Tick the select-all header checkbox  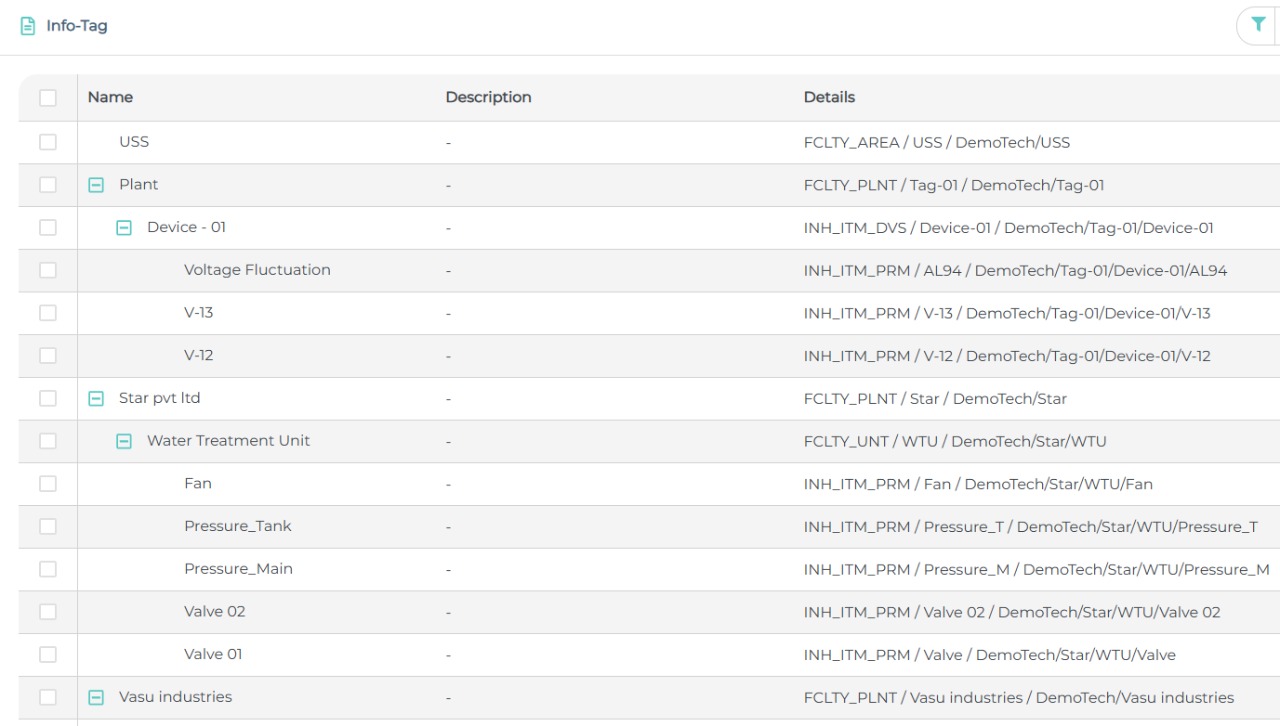pos(48,98)
